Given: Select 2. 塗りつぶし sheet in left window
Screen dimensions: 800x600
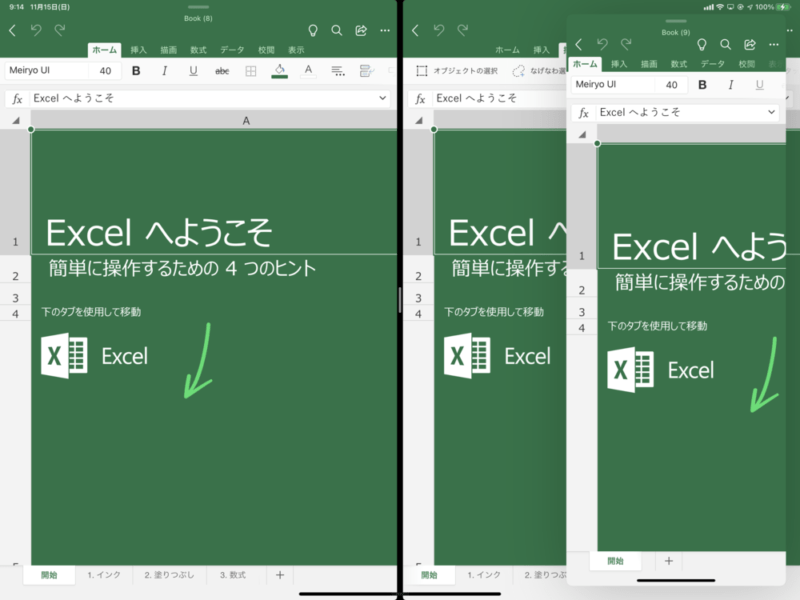Looking at the screenshot, I should pos(169,575).
